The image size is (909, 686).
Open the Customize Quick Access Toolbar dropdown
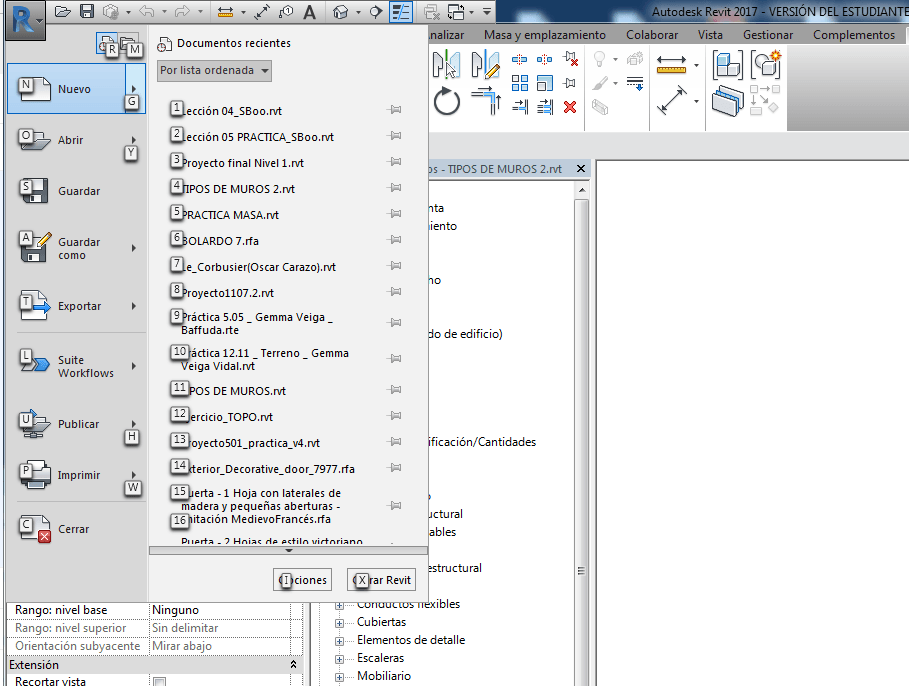click(x=487, y=12)
